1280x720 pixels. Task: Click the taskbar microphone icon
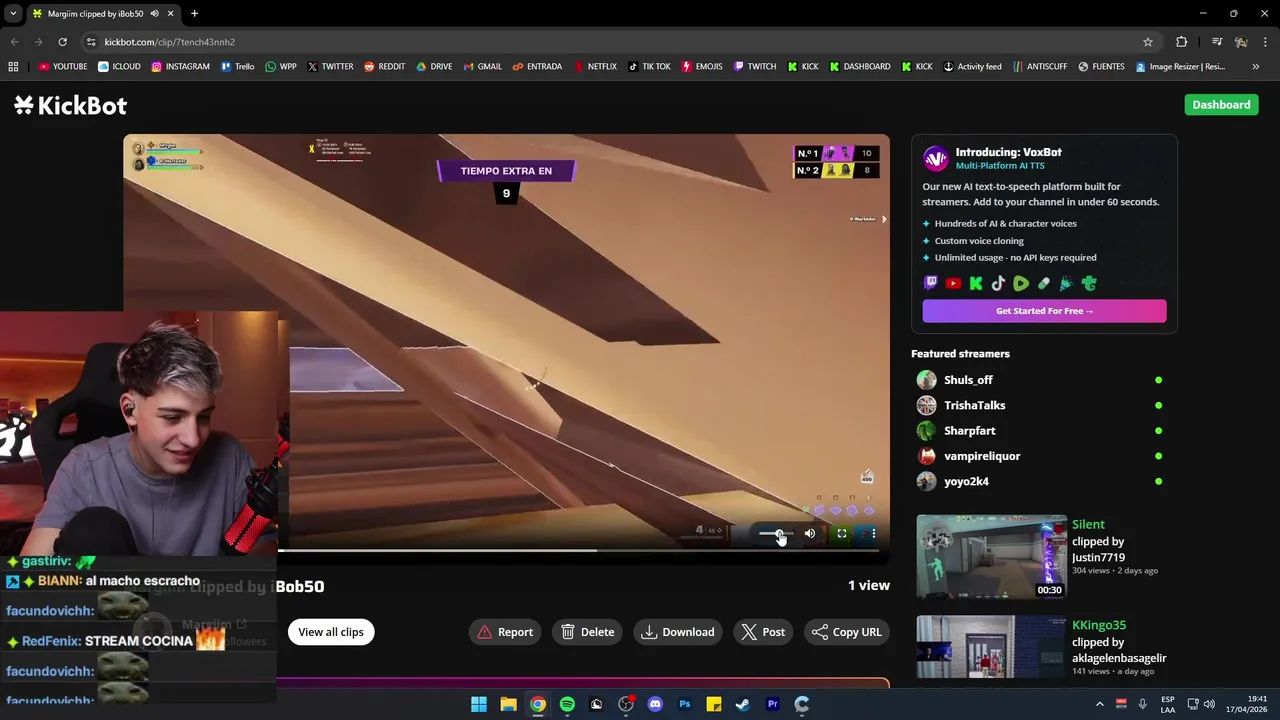click(1142, 705)
